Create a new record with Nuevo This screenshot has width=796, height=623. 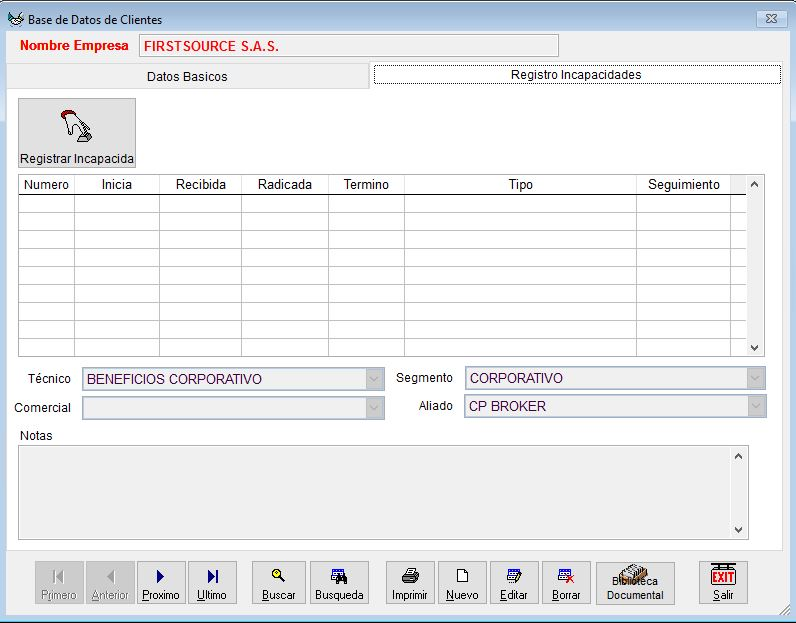tap(462, 582)
